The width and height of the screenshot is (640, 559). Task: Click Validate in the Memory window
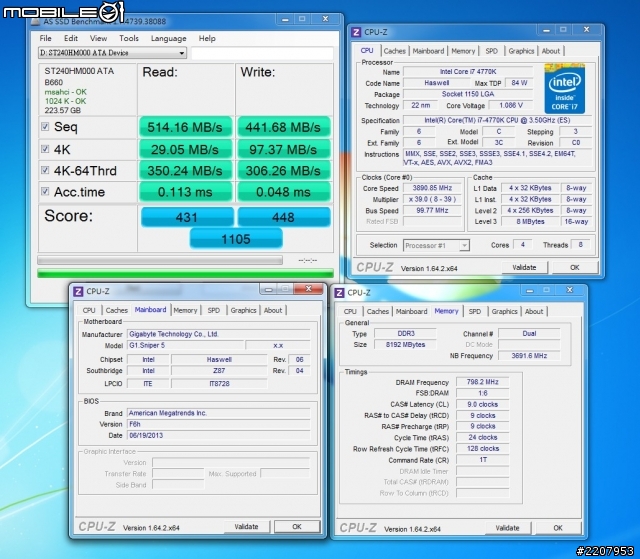click(507, 528)
